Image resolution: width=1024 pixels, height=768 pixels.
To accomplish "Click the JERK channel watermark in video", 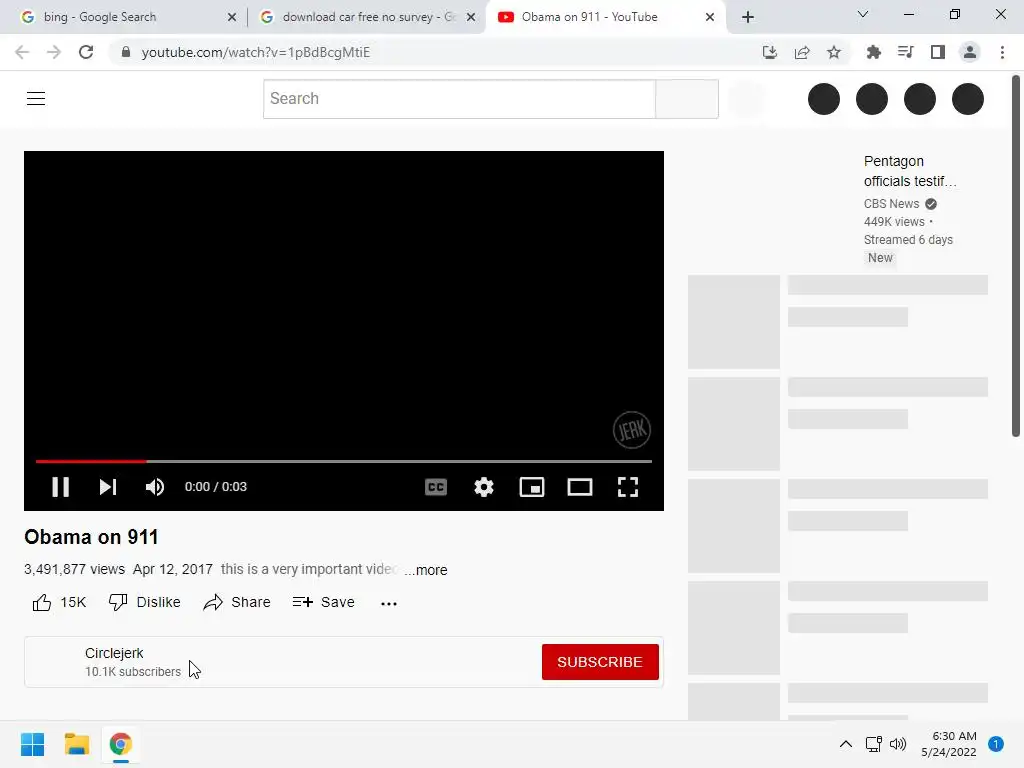I will 632,430.
